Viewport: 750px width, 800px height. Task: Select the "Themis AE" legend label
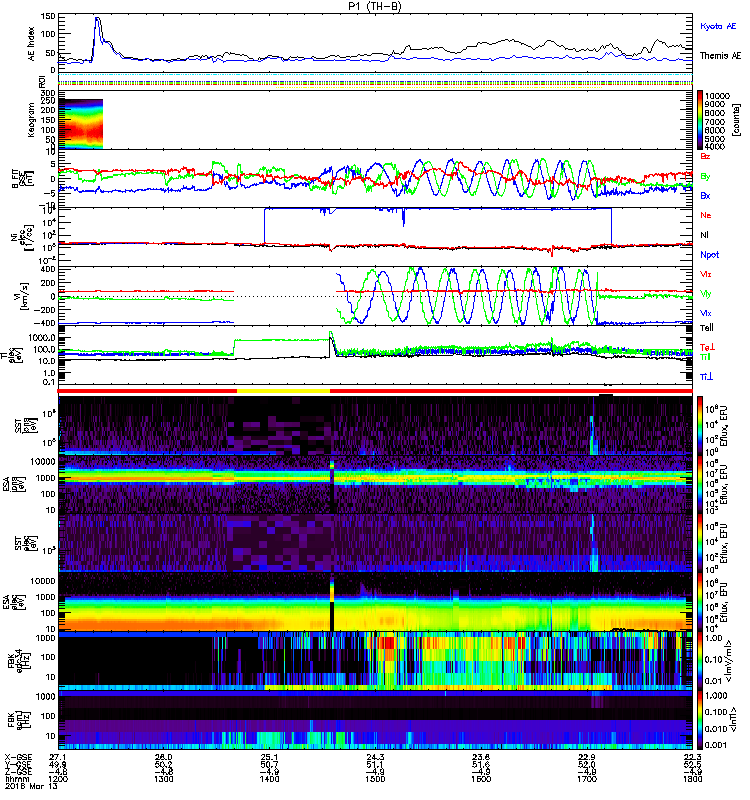[x=720, y=56]
